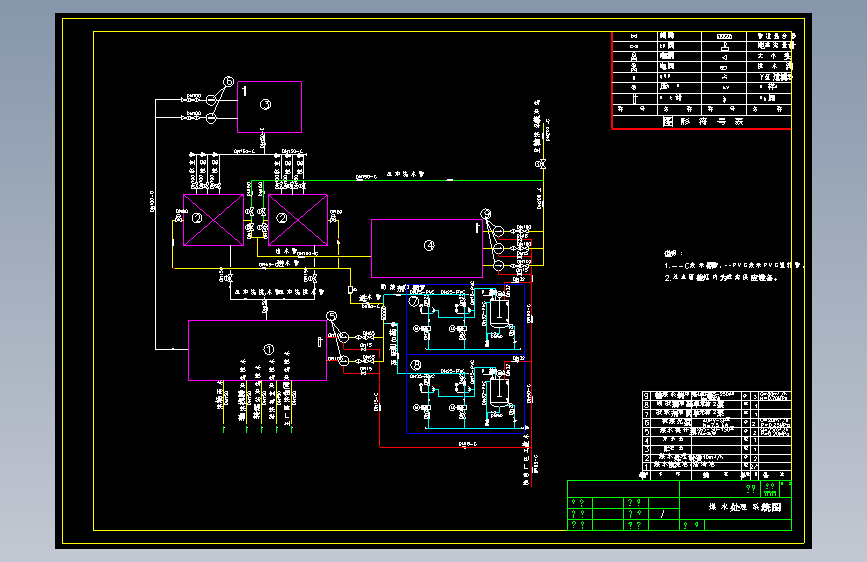Click the middle pump symbol beside tank 4
Screen dimensions: 867x562
point(498,249)
